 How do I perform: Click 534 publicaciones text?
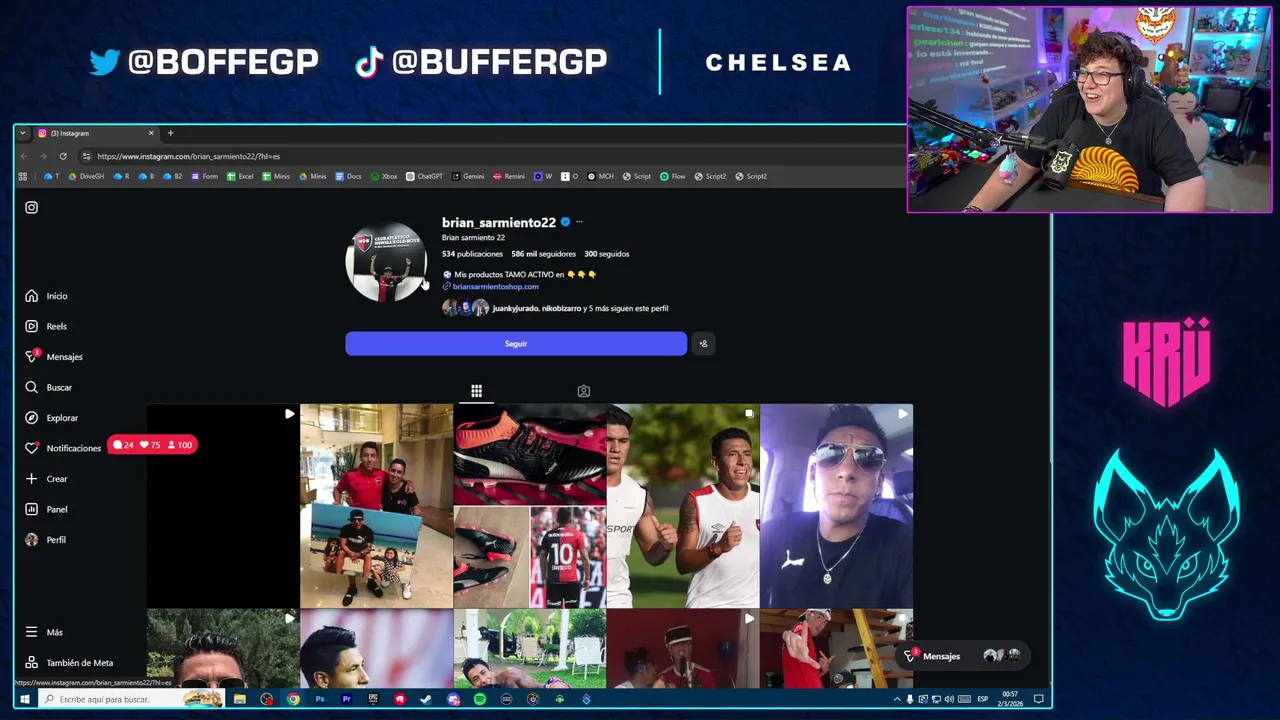(472, 254)
